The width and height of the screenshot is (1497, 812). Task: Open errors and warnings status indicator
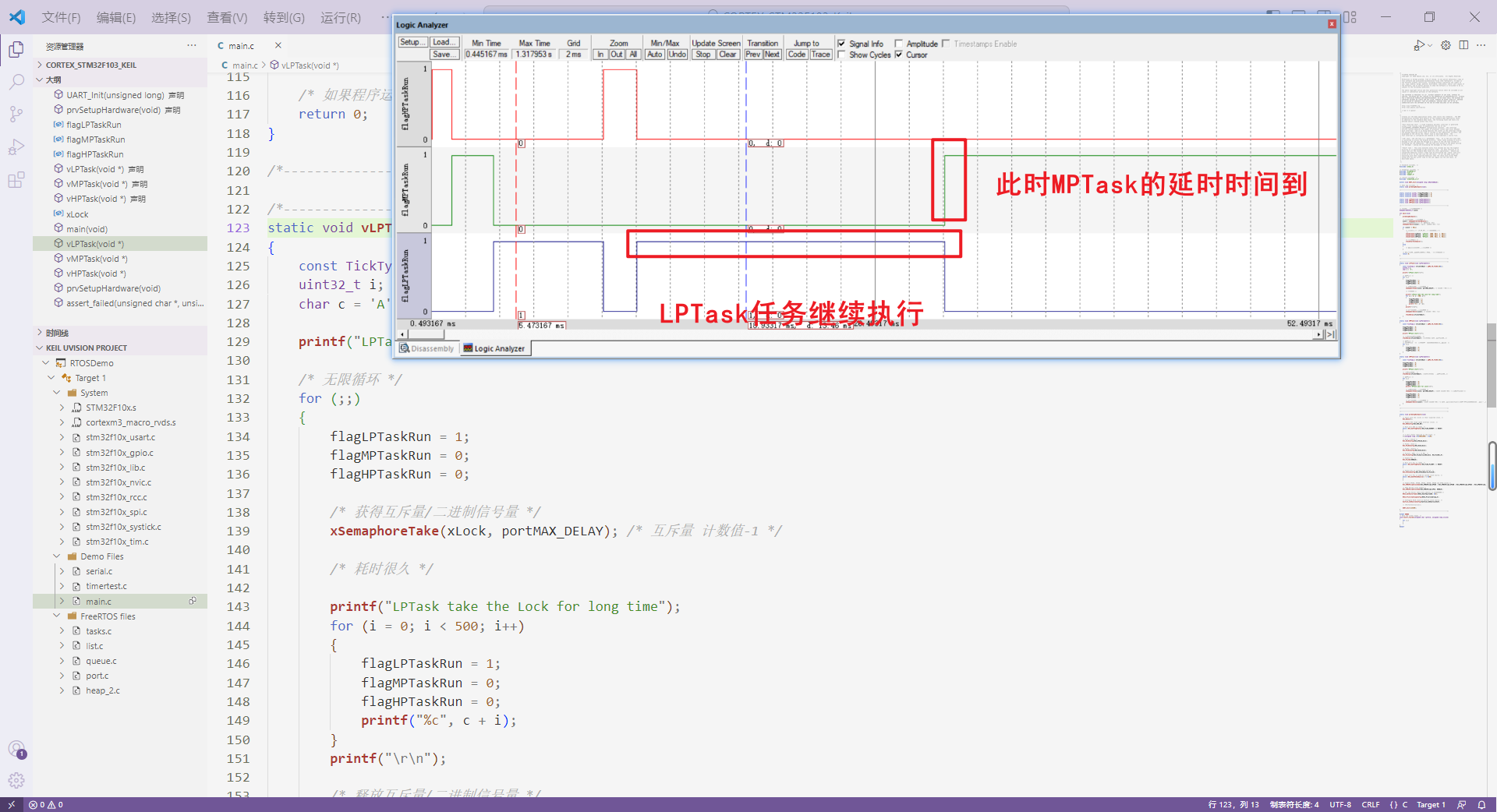pyautogui.click(x=46, y=804)
